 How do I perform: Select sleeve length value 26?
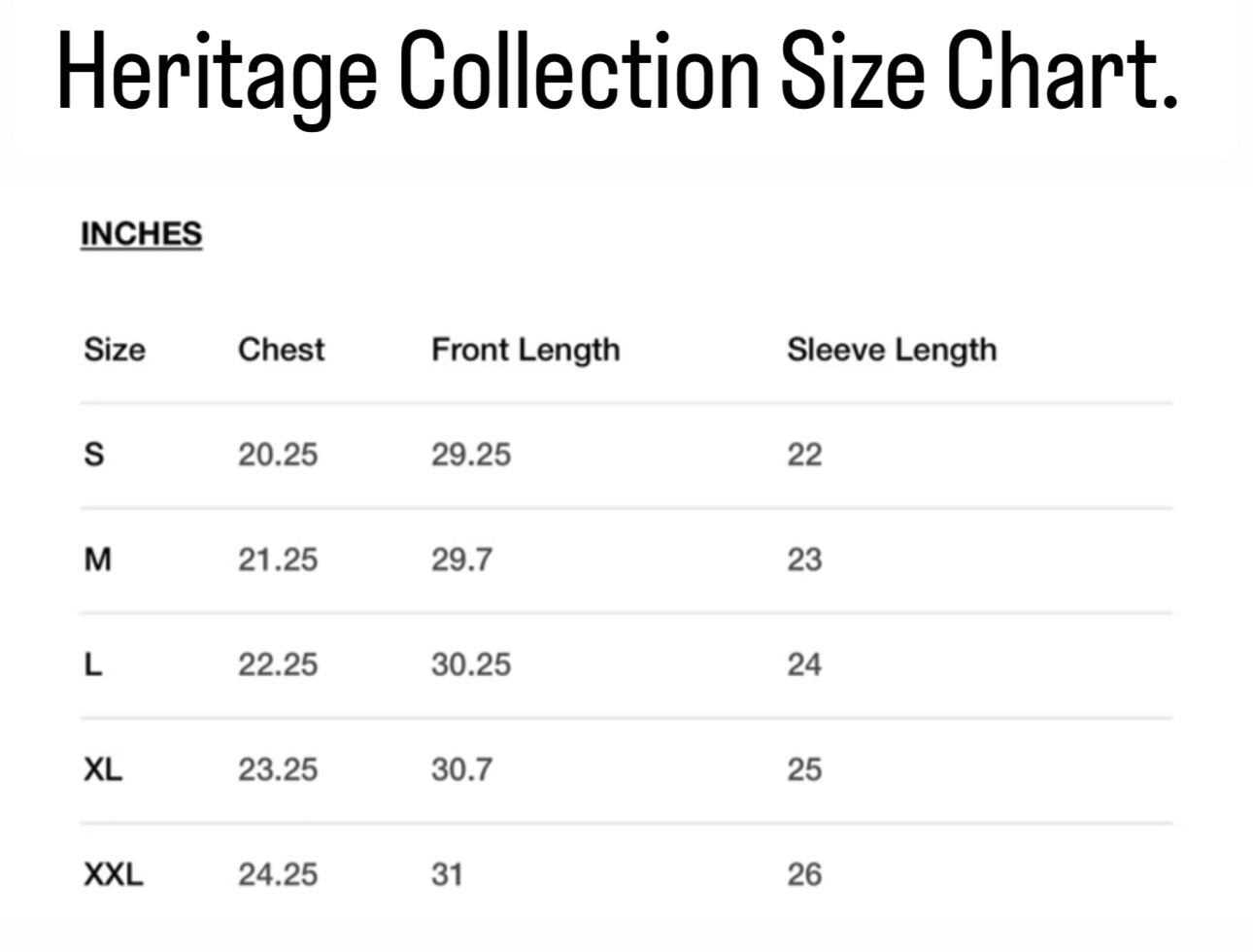tap(804, 874)
